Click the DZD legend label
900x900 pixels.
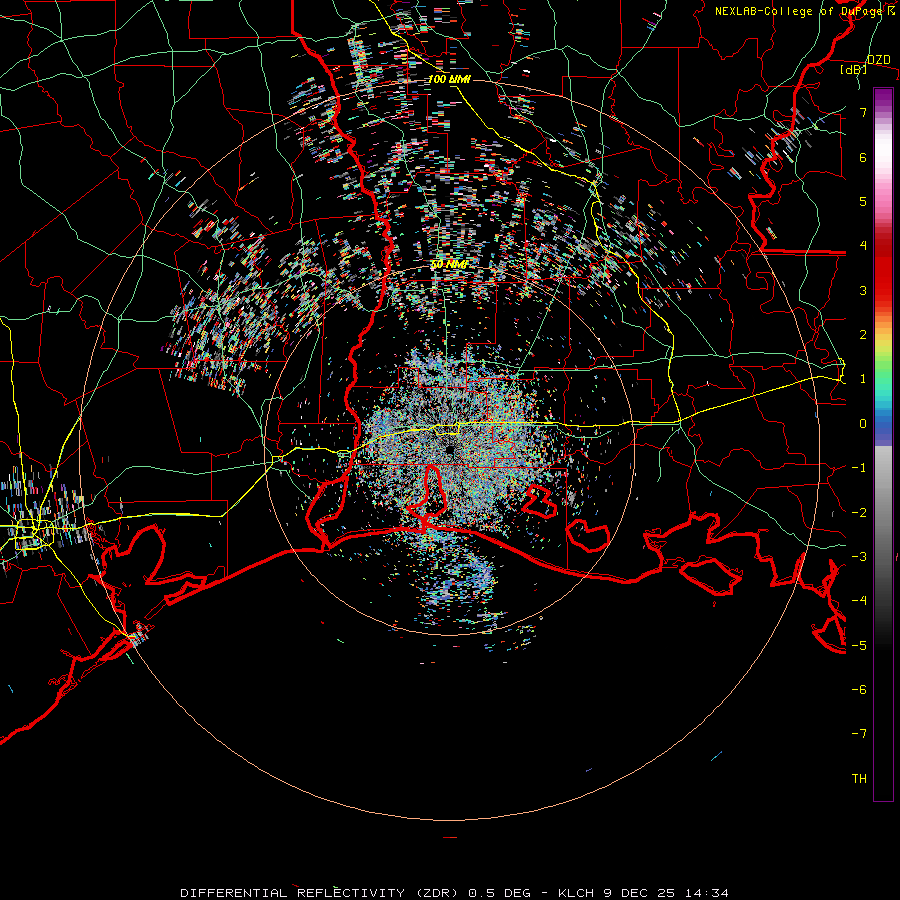click(x=878, y=60)
